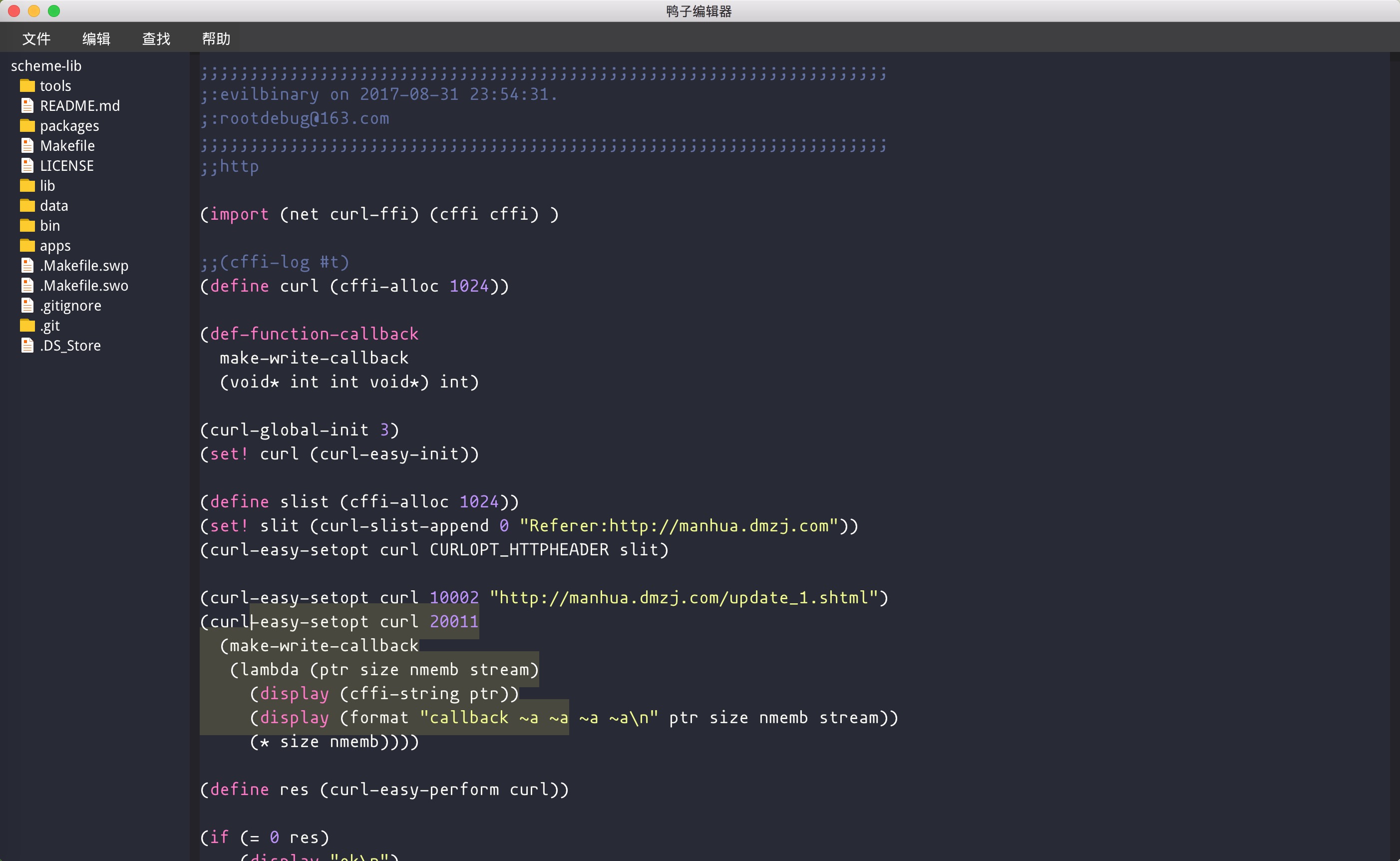The width and height of the screenshot is (1400, 861).
Task: Click the README.md file icon
Action: (x=27, y=106)
